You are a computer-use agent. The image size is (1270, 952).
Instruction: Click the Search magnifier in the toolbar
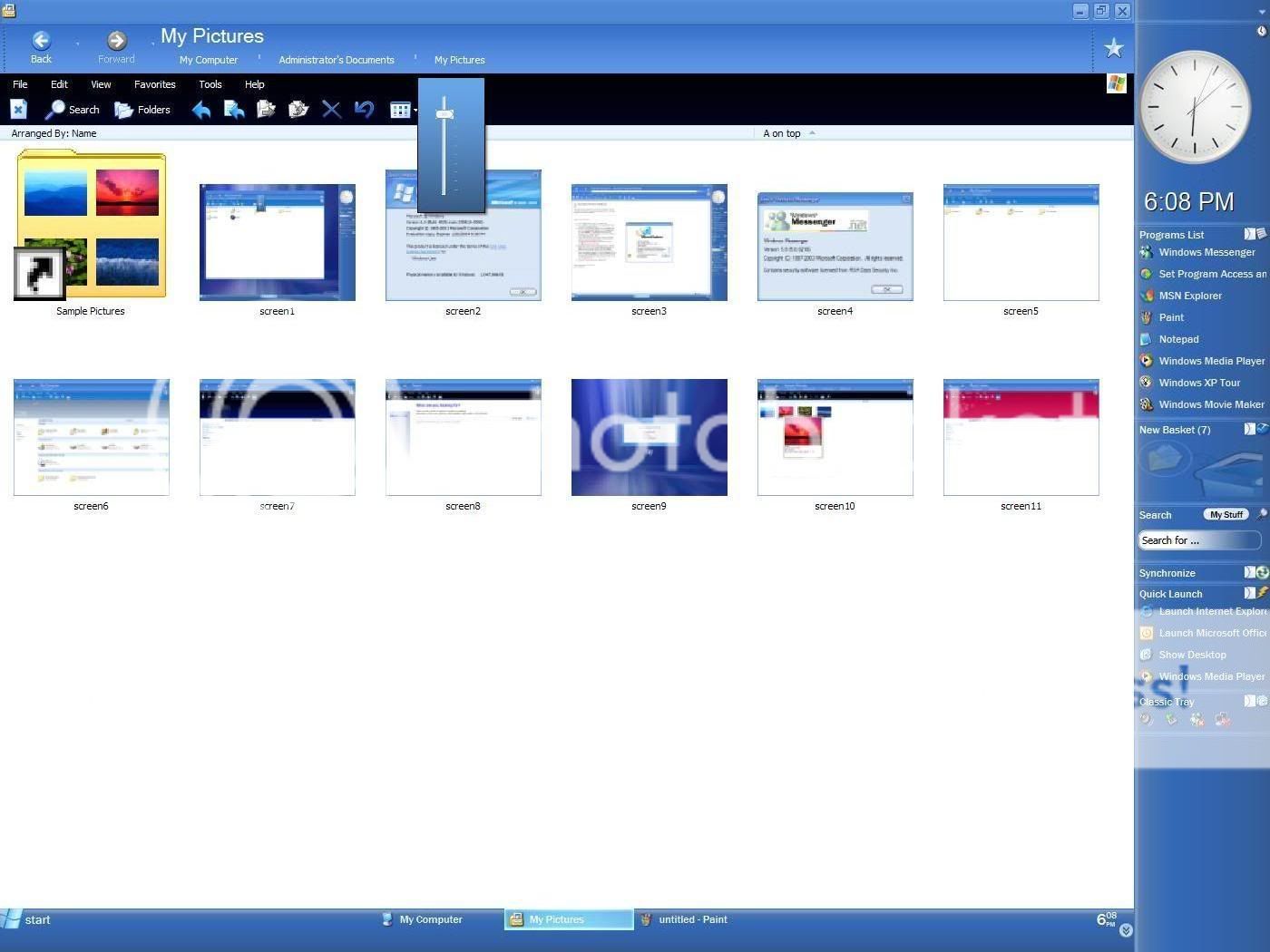point(56,110)
